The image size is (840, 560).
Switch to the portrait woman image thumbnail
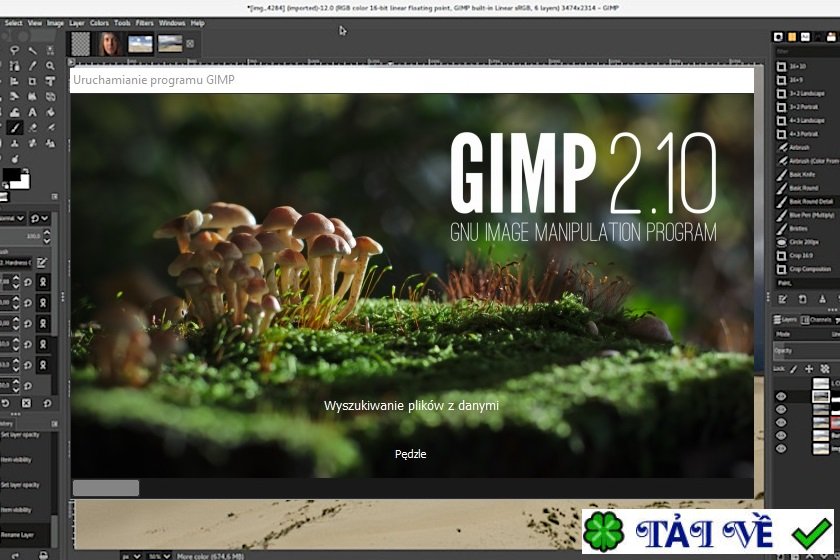click(110, 44)
